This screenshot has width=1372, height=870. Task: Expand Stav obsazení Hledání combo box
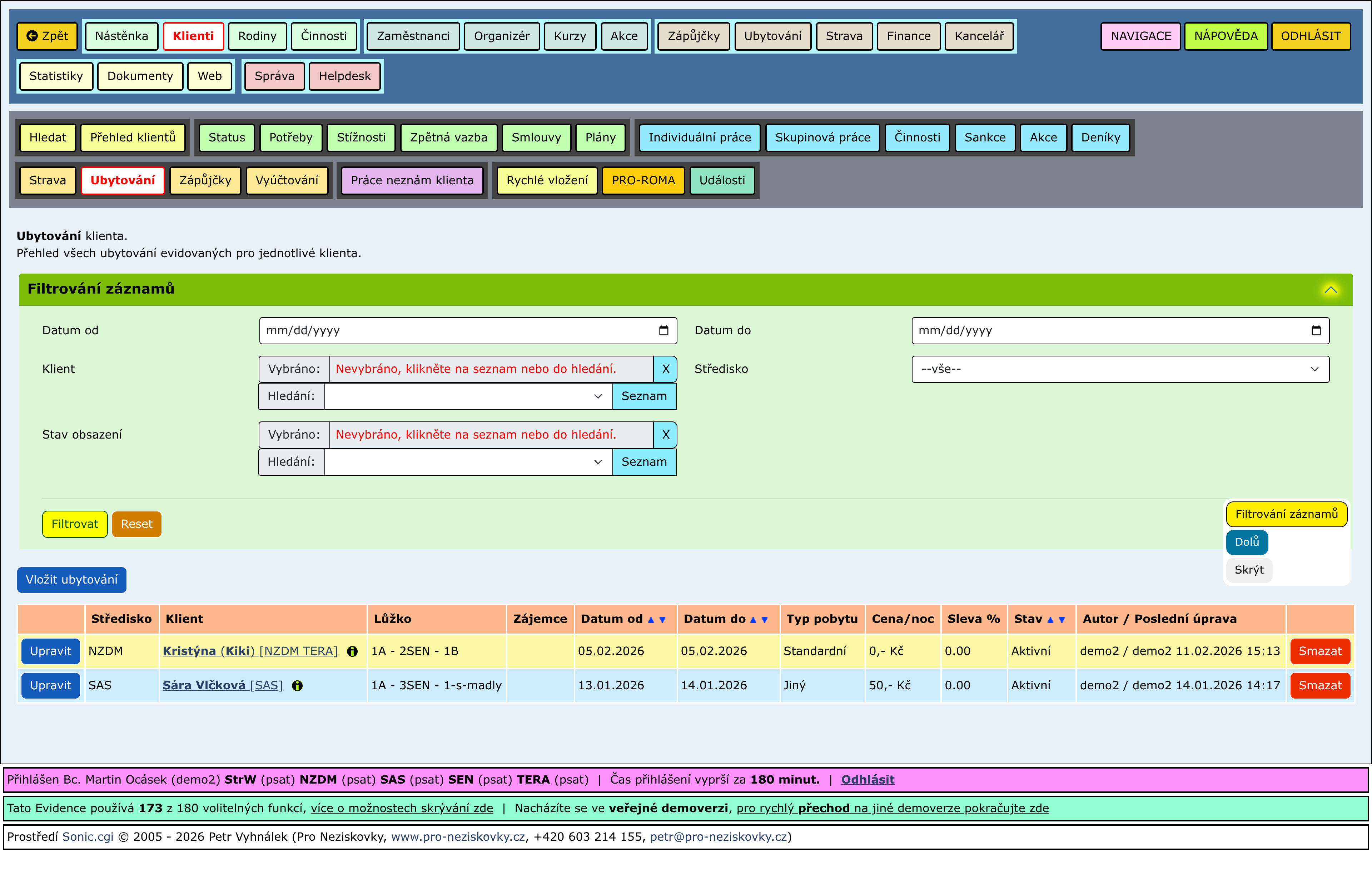598,462
